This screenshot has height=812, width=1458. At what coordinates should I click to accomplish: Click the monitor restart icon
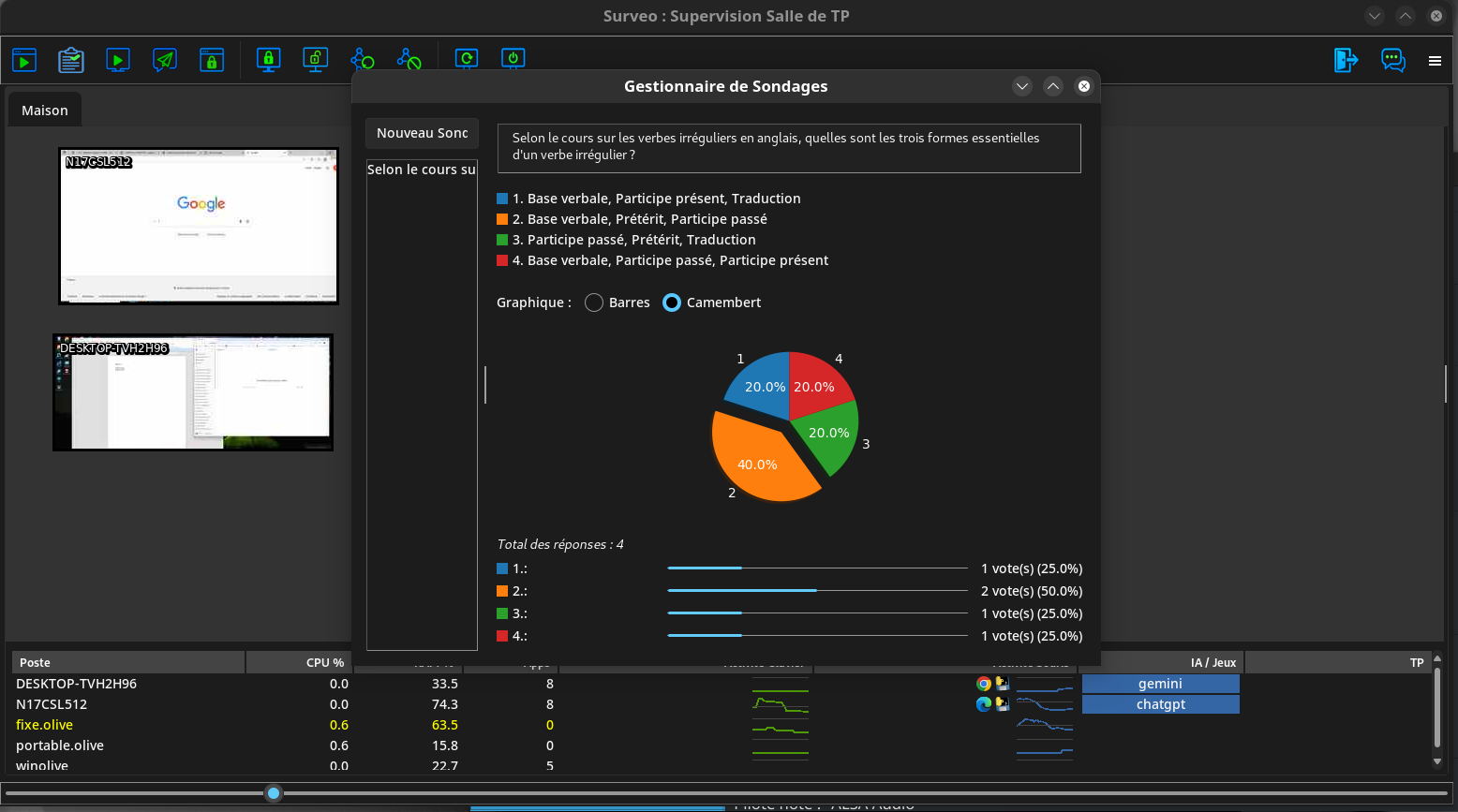(x=466, y=60)
